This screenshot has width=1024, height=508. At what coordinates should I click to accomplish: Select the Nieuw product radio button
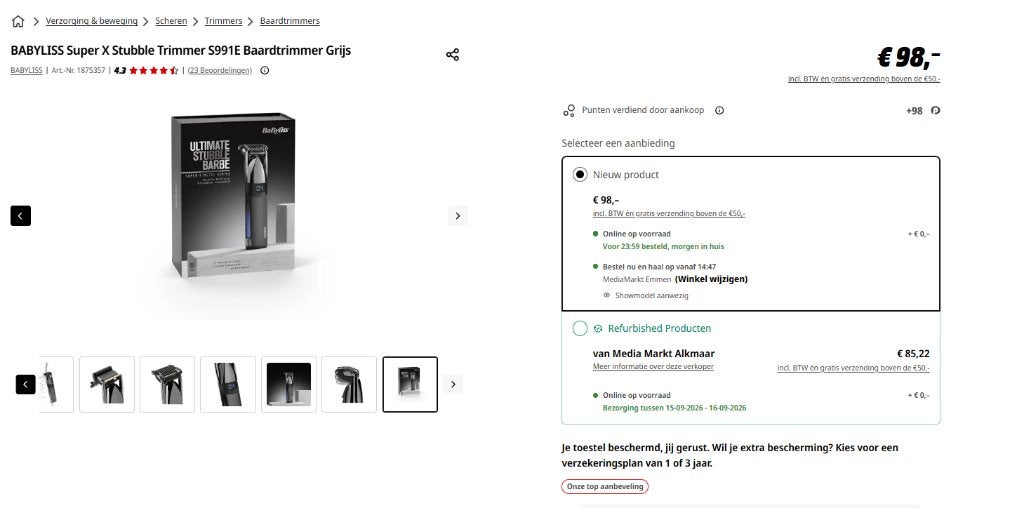tap(580, 174)
